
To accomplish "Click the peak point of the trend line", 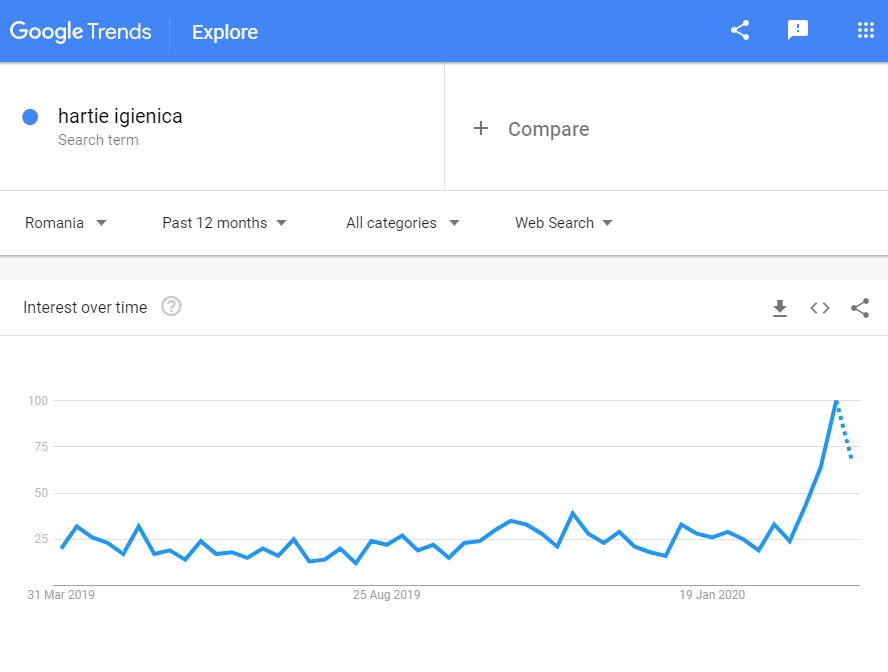I will (x=835, y=400).
